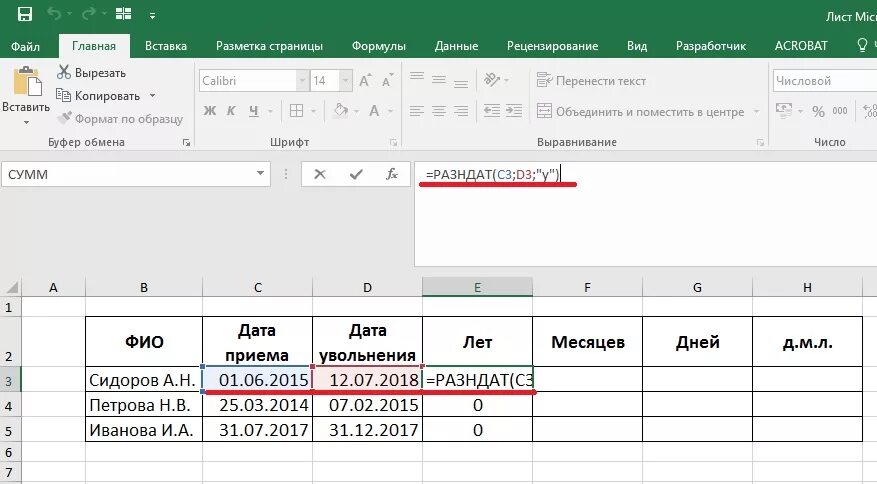This screenshot has height=484, width=877.
Task: Open the font name dropdown arrow
Action: [302, 81]
